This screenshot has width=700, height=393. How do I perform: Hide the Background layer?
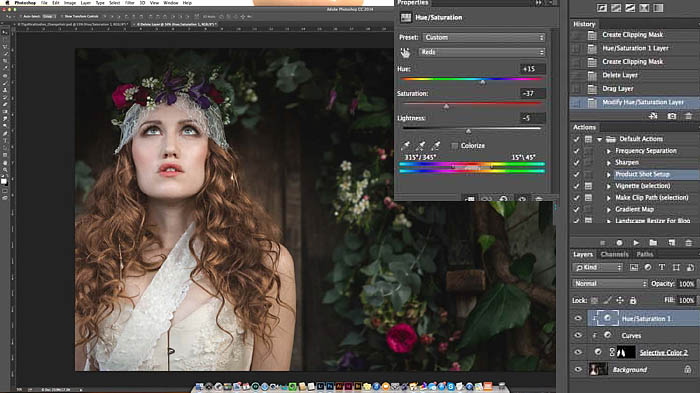(578, 369)
